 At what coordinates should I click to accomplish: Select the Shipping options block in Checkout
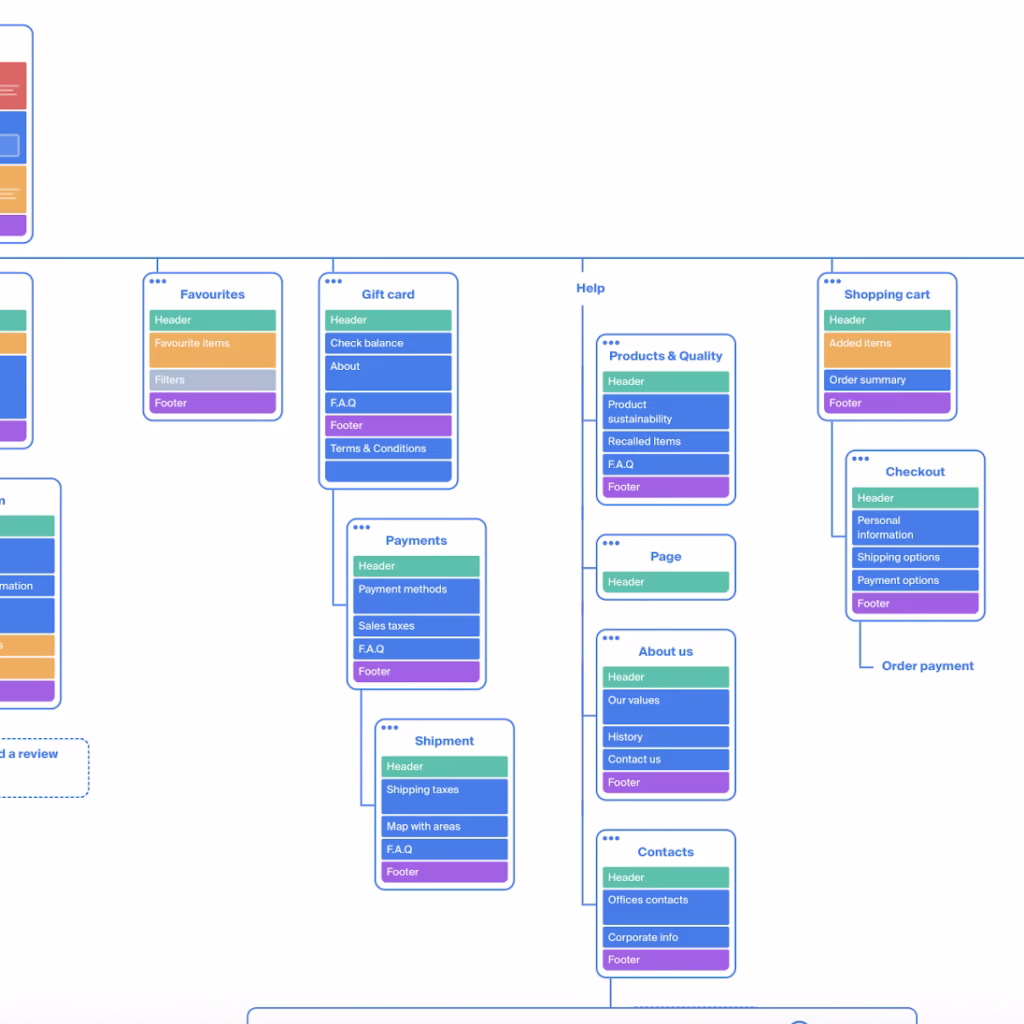tap(915, 558)
